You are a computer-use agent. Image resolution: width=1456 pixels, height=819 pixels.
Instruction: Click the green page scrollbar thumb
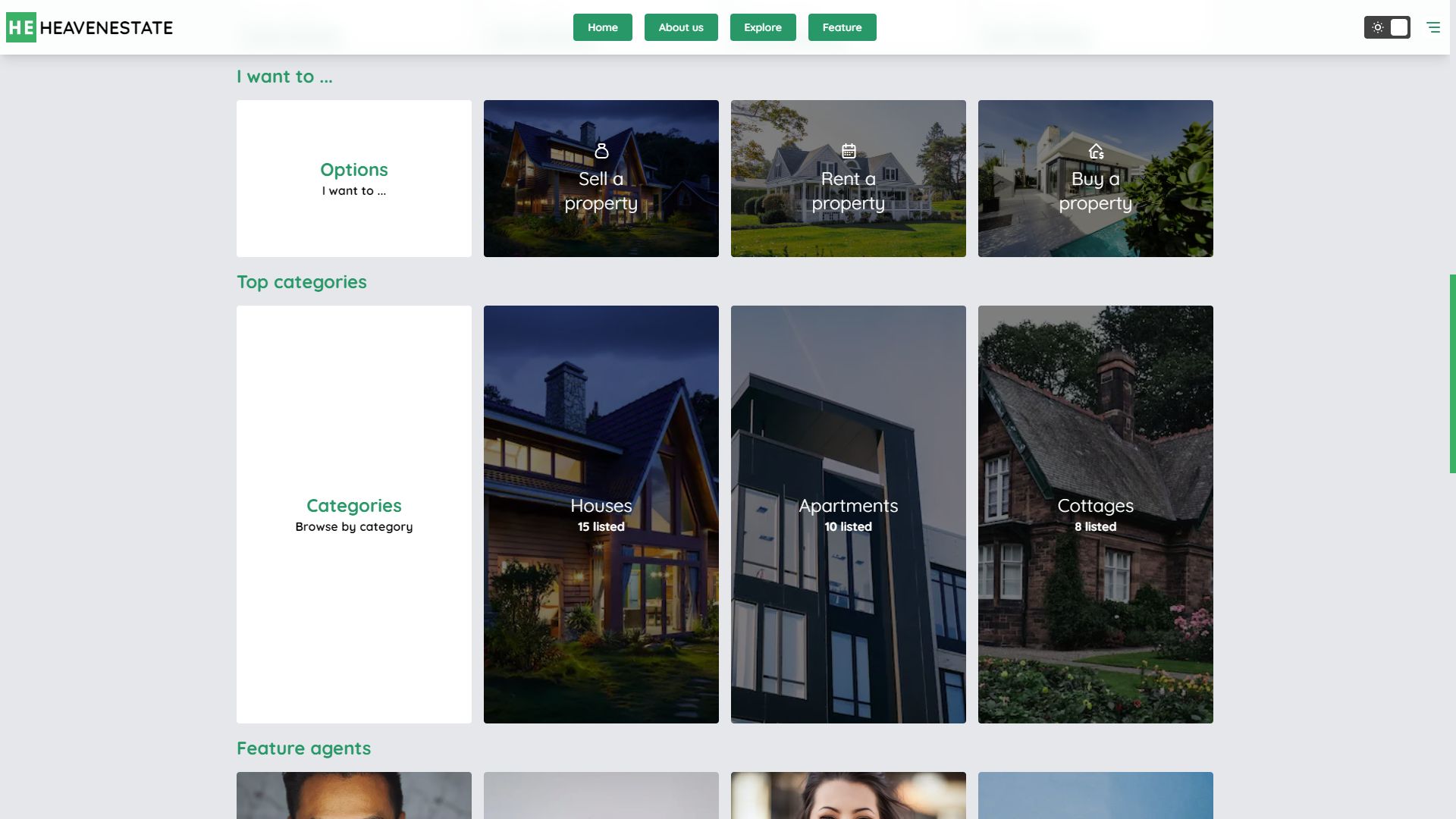pos(1452,373)
